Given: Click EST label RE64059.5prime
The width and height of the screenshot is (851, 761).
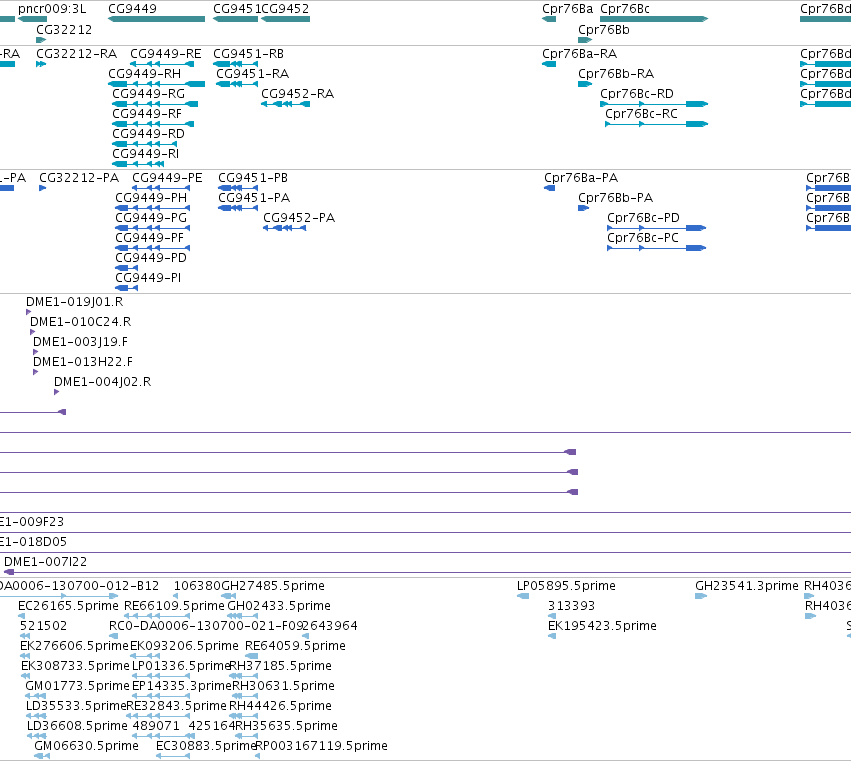Looking at the screenshot, I should [295, 646].
